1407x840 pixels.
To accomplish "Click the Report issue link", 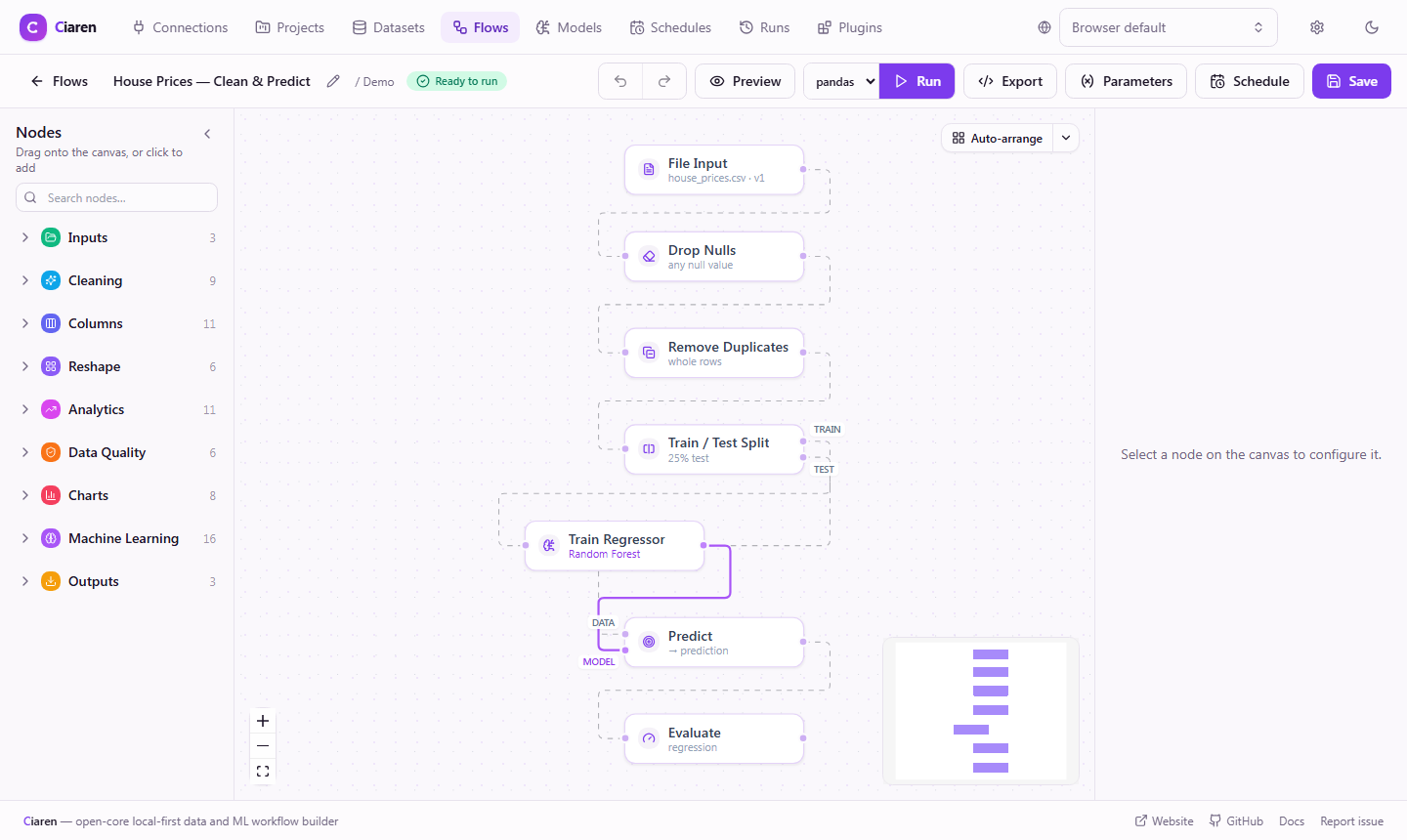I will point(1351,821).
